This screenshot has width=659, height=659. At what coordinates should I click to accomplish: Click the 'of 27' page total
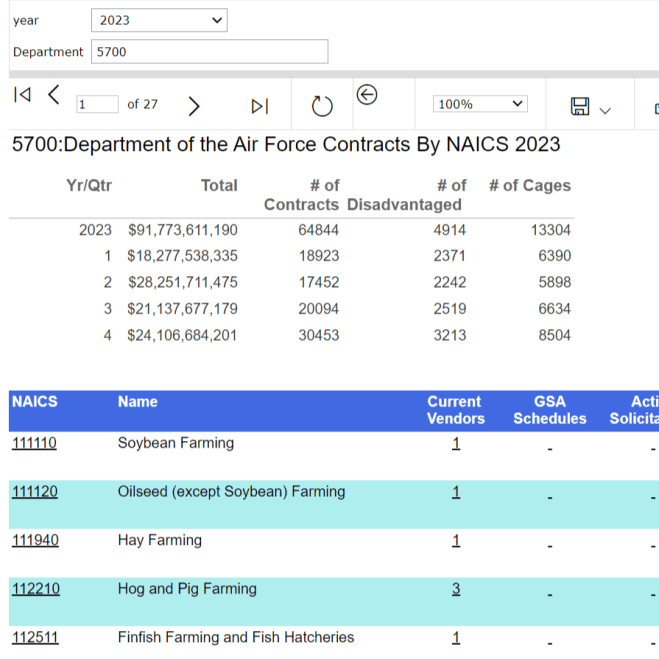[x=142, y=104]
